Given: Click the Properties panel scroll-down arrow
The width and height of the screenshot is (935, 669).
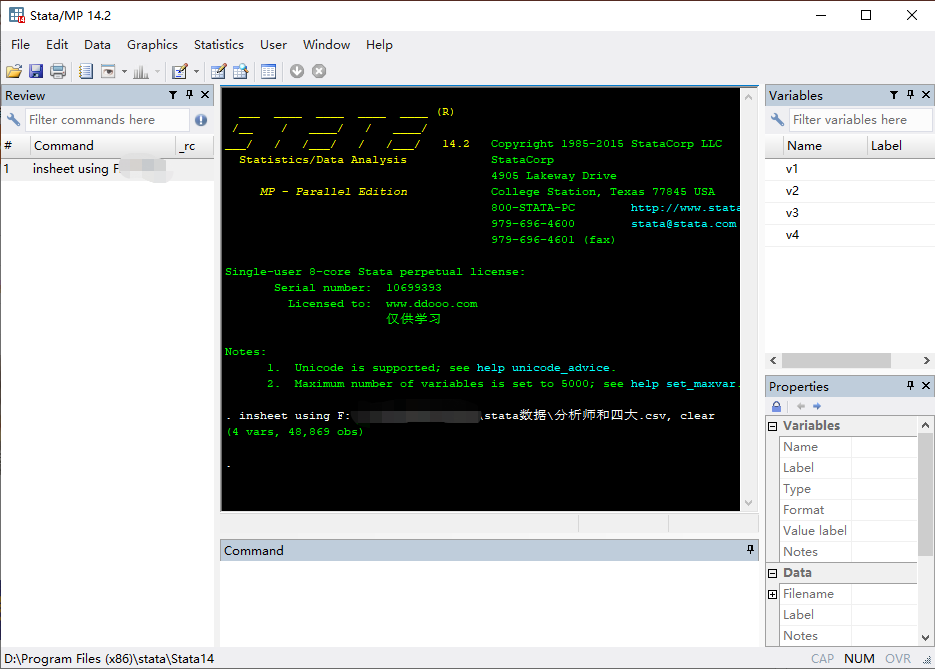Looking at the screenshot, I should (925, 637).
